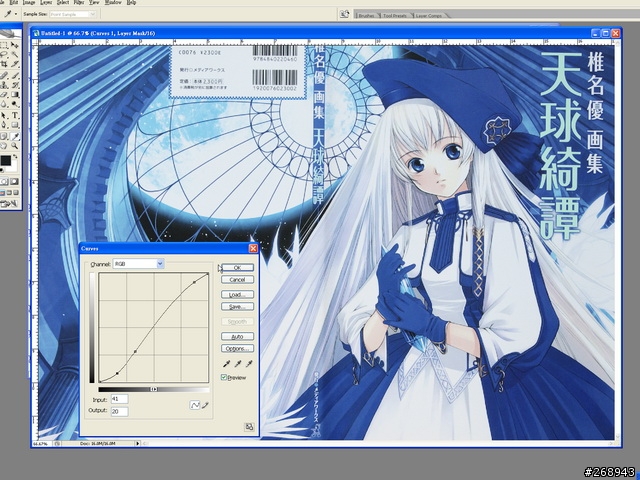Reset default colors small icon
This screenshot has height=480, width=640.
[x=2, y=170]
